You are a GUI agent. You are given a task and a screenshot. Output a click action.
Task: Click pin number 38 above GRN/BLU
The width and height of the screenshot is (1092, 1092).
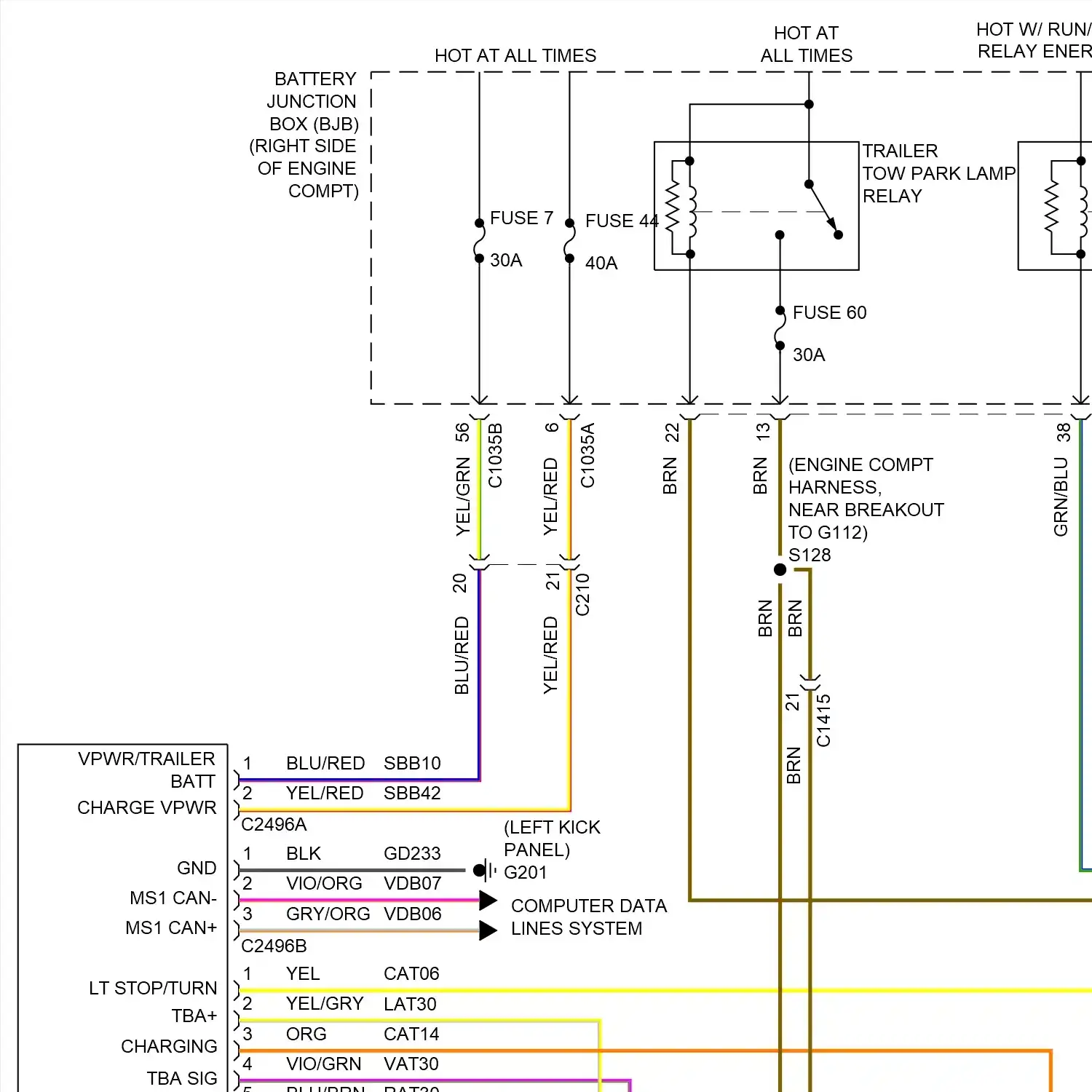click(1064, 432)
